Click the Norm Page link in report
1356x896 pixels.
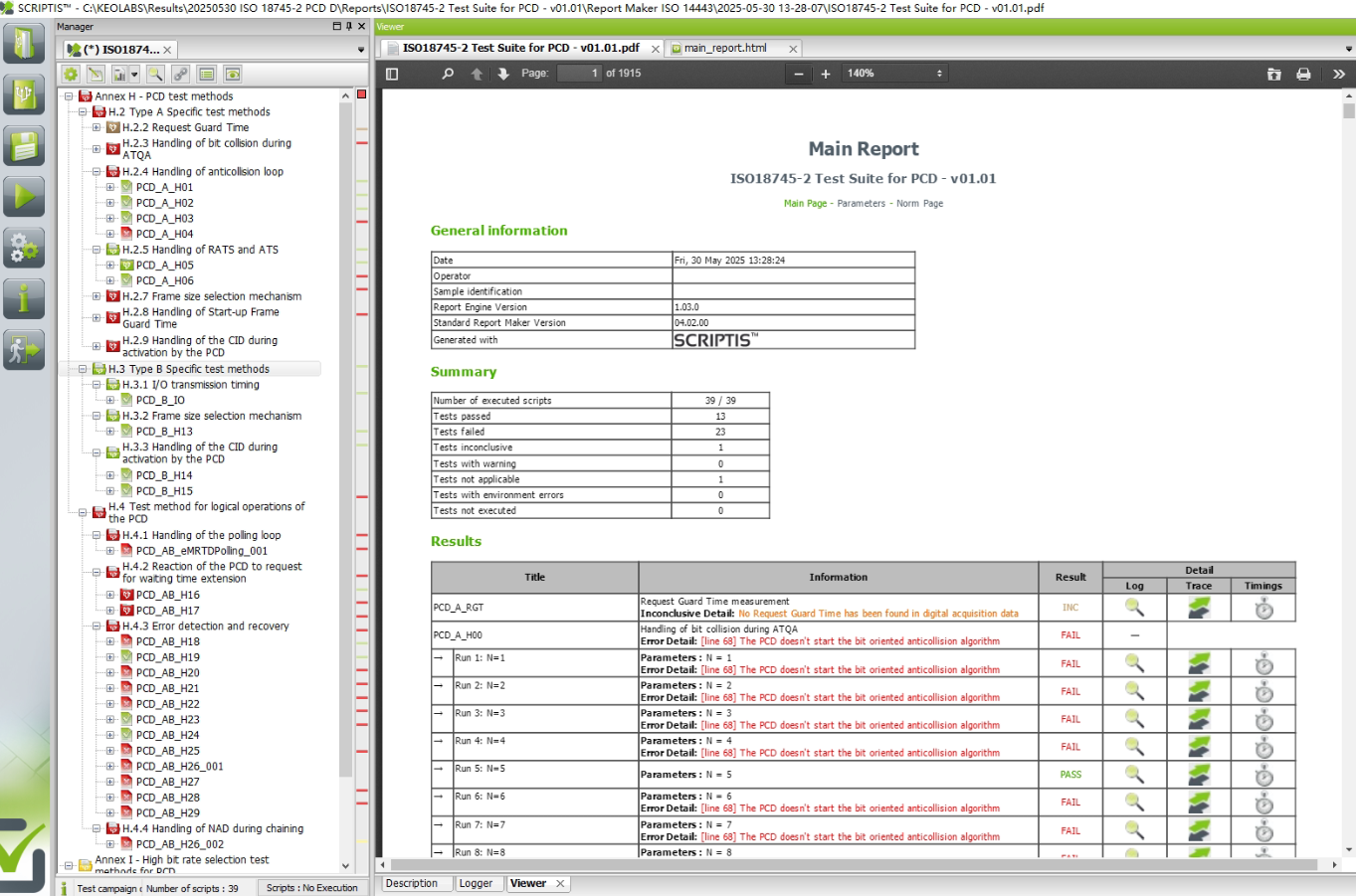919,203
